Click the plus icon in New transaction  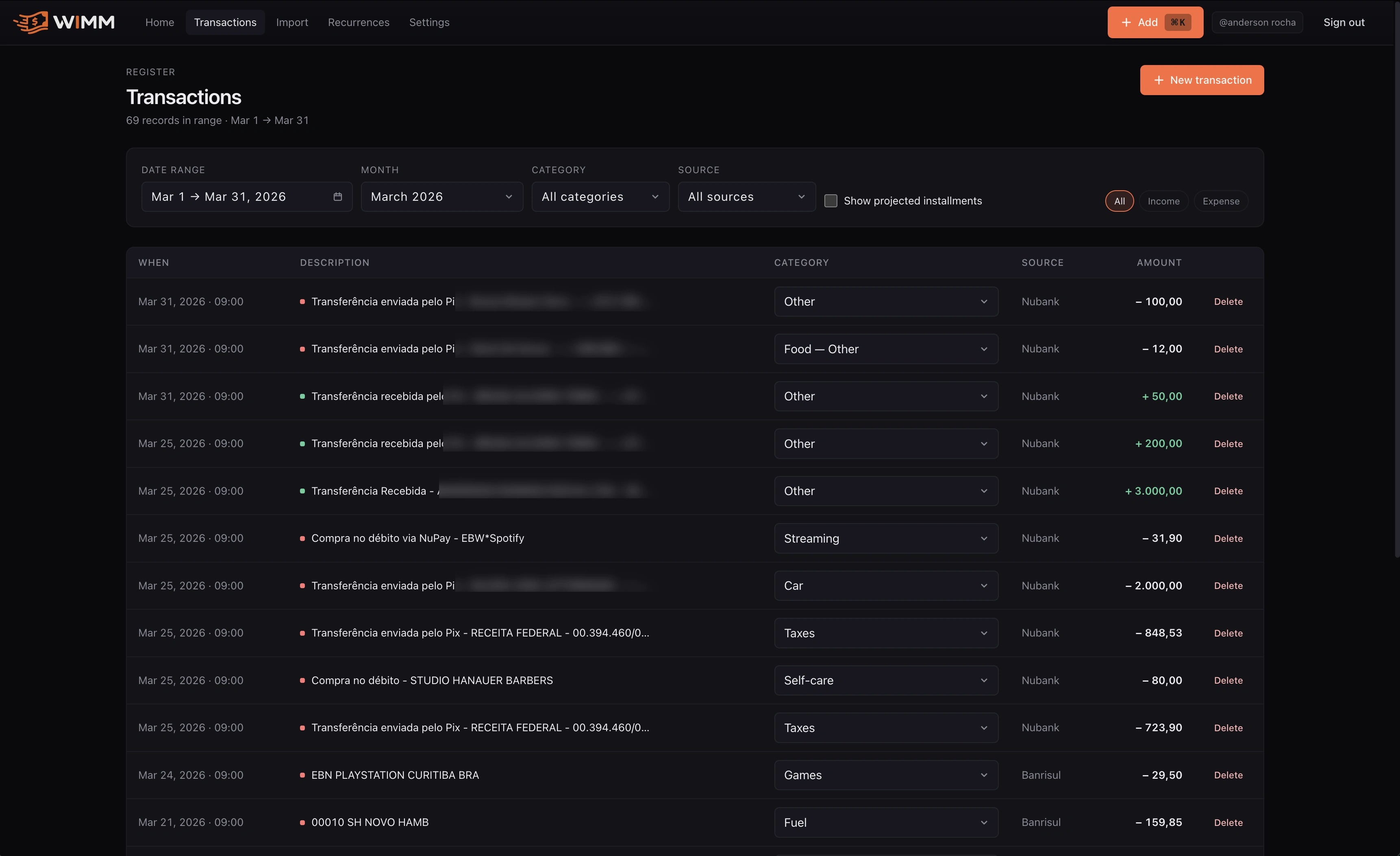click(1159, 80)
